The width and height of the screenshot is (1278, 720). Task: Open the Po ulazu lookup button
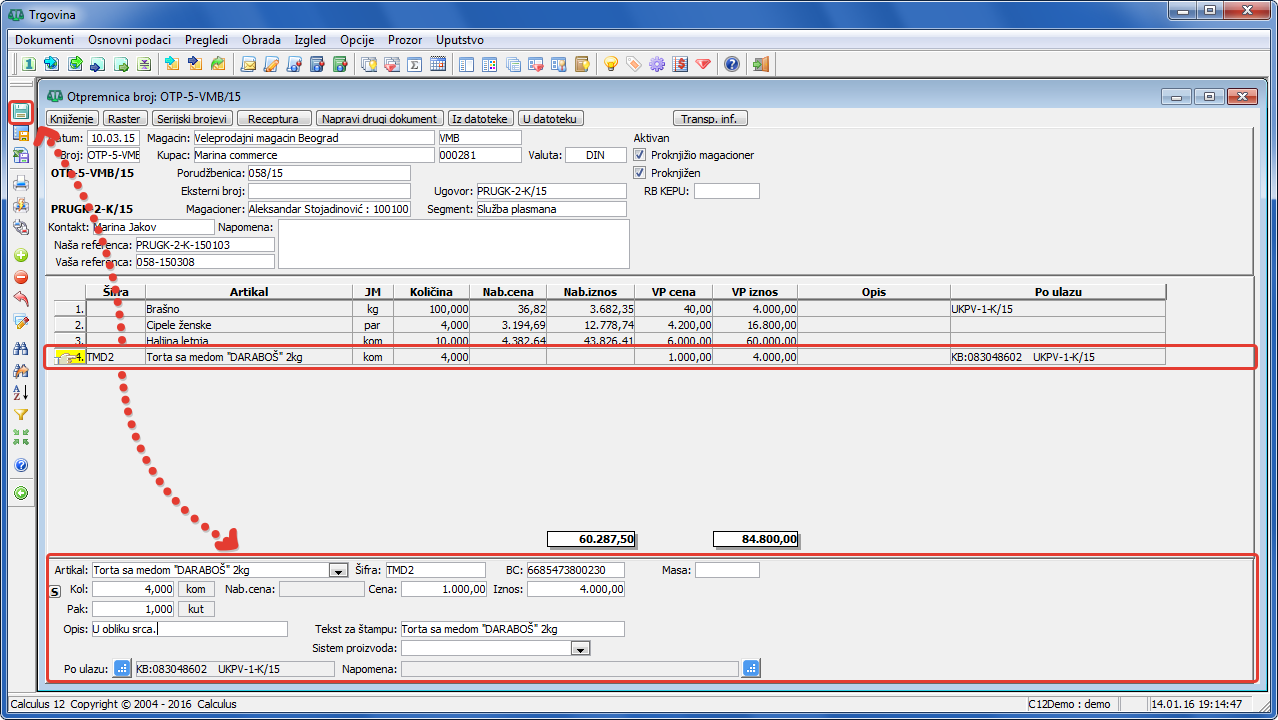[x=122, y=669]
